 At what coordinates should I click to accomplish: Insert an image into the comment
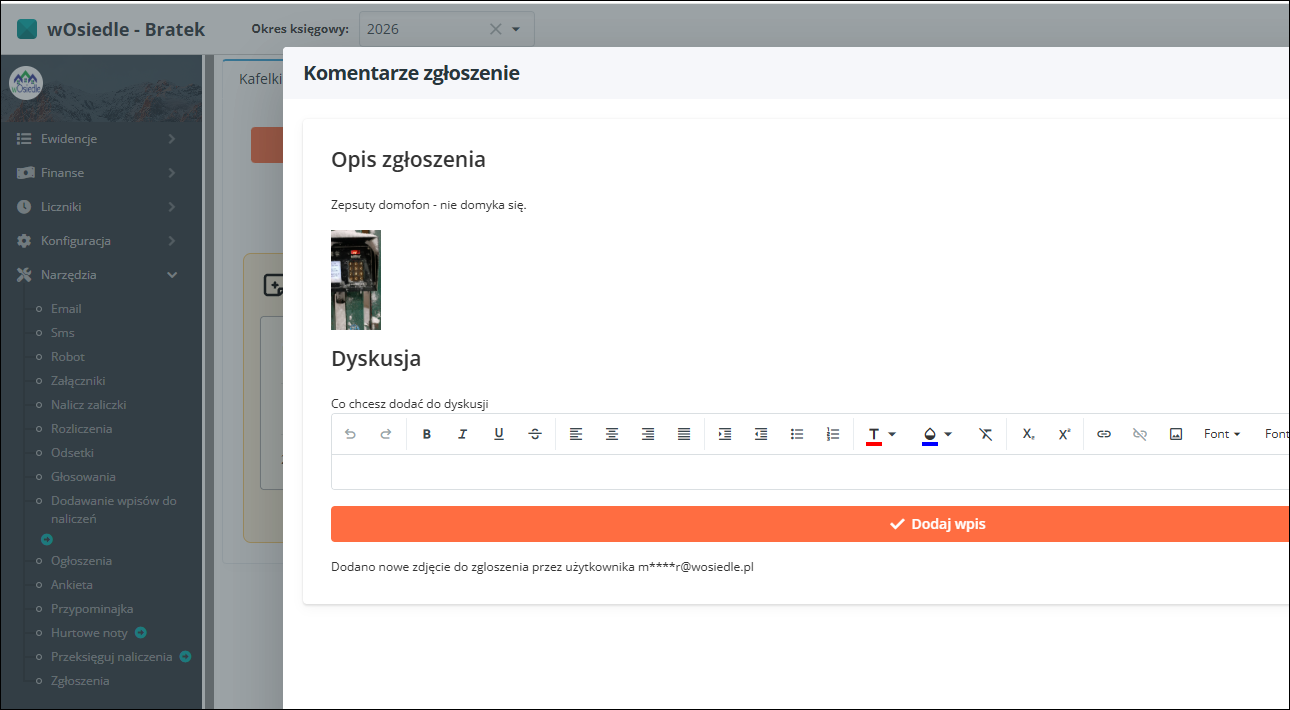click(1175, 433)
